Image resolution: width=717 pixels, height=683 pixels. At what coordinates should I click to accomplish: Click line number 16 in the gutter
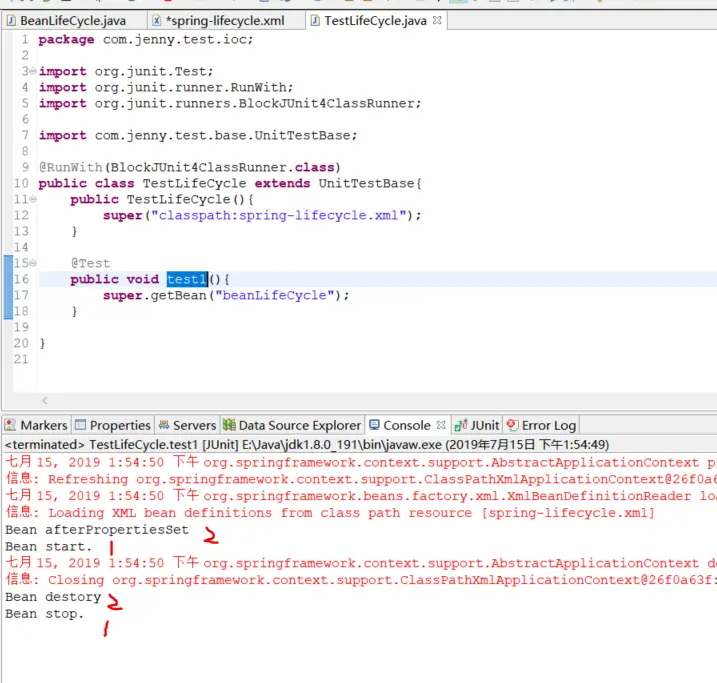(x=21, y=279)
